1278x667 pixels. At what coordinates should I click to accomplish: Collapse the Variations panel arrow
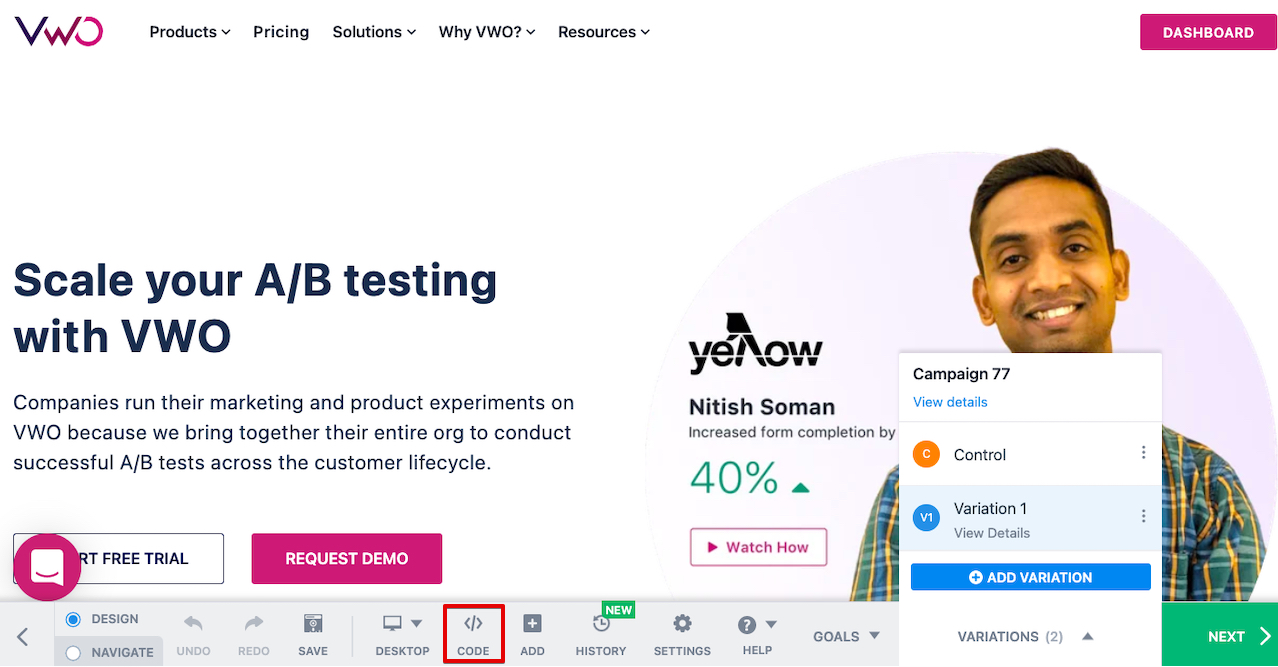1088,636
